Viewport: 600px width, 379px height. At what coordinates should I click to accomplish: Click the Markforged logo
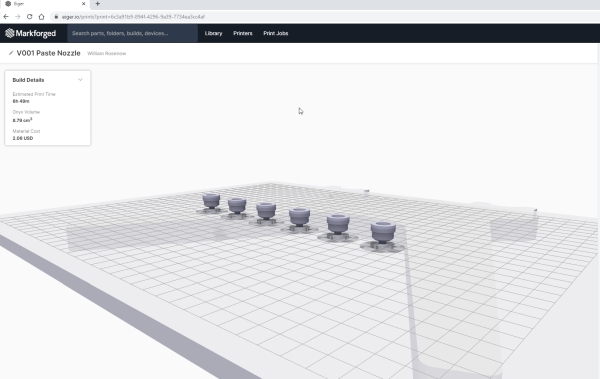point(31,33)
